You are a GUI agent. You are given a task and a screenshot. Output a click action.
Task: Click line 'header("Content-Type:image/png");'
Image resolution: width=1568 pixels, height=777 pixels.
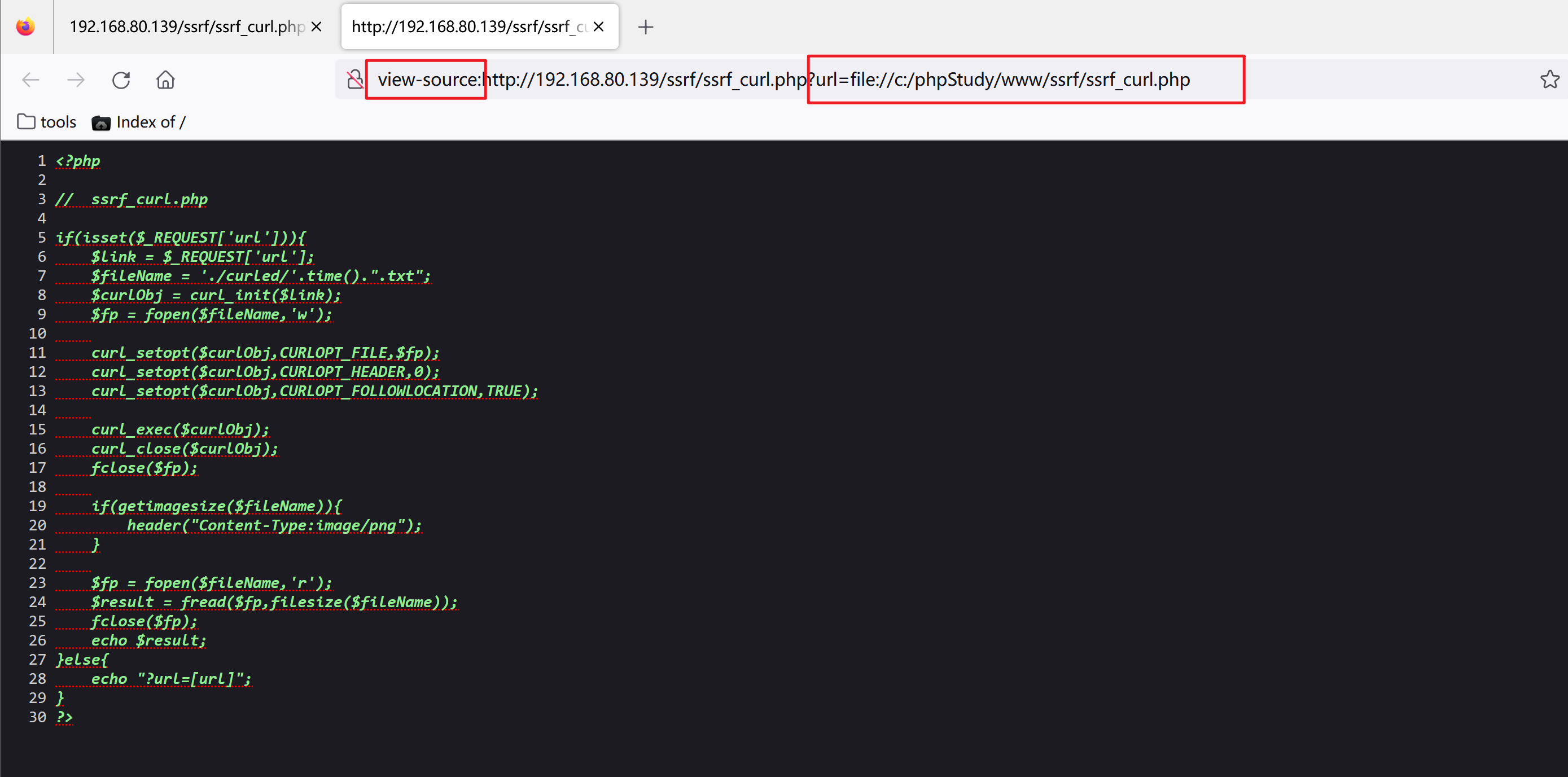click(x=274, y=526)
